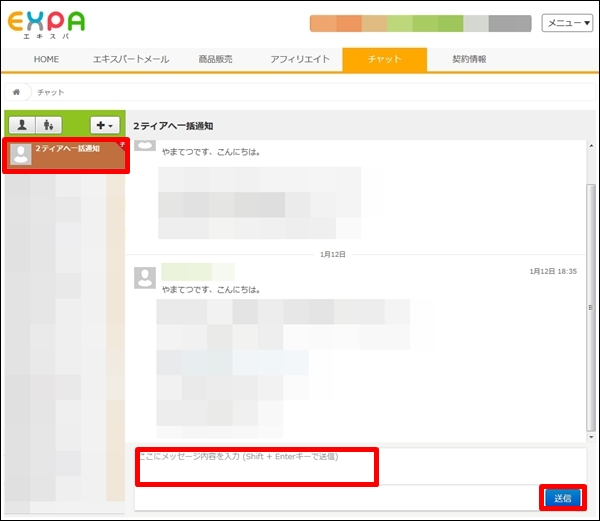
Task: Open the アフィリエイト tab
Action: click(300, 59)
